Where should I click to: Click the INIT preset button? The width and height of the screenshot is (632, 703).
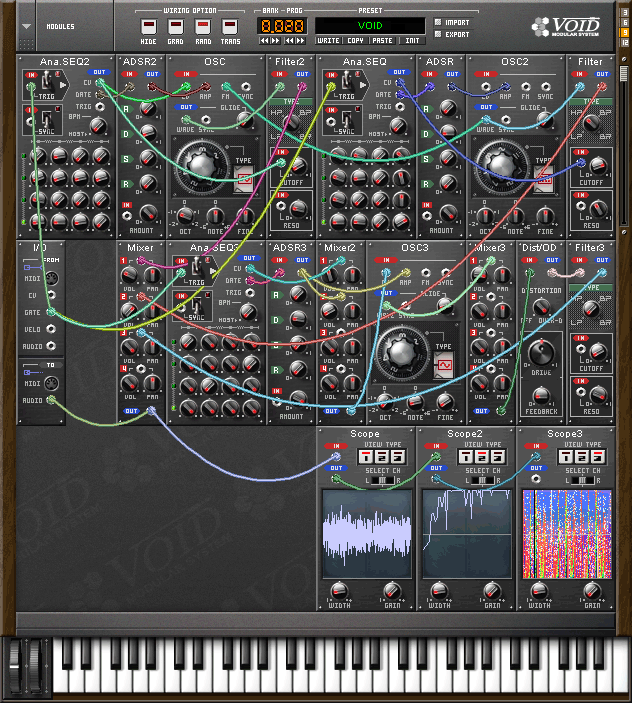tap(412, 40)
